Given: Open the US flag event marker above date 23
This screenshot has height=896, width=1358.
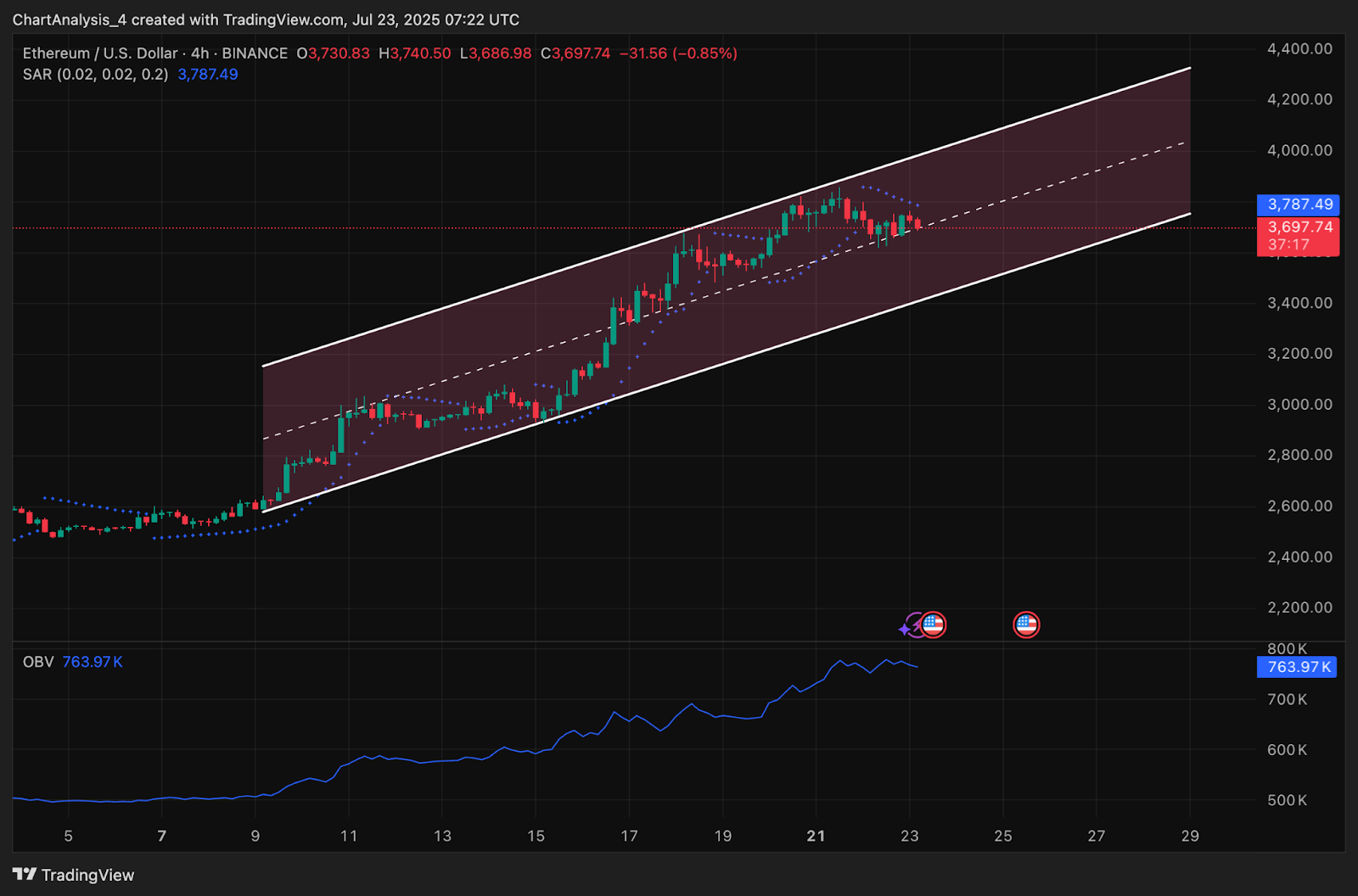Looking at the screenshot, I should tap(934, 625).
